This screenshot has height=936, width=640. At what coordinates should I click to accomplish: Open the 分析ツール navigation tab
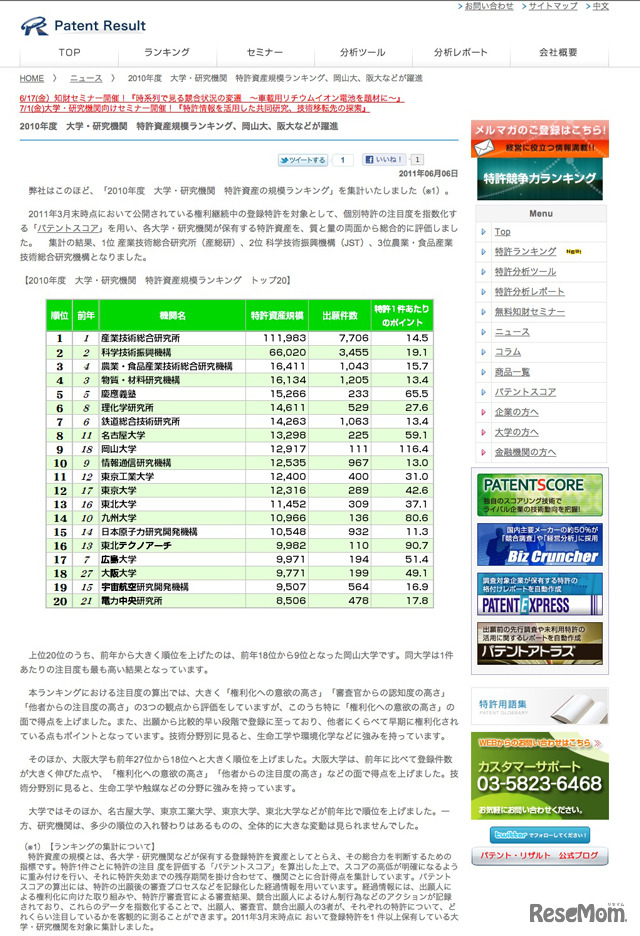[x=362, y=53]
